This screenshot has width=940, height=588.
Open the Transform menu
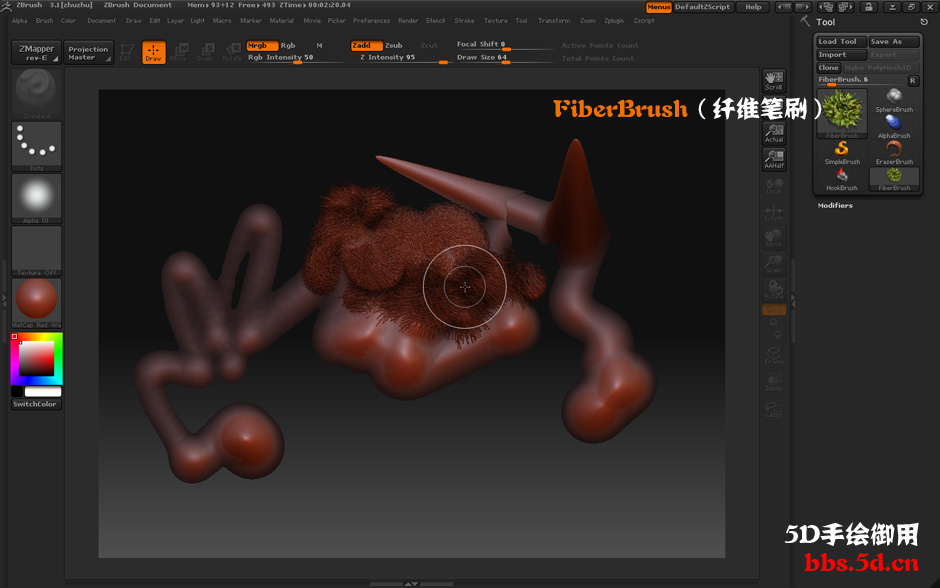click(x=554, y=20)
